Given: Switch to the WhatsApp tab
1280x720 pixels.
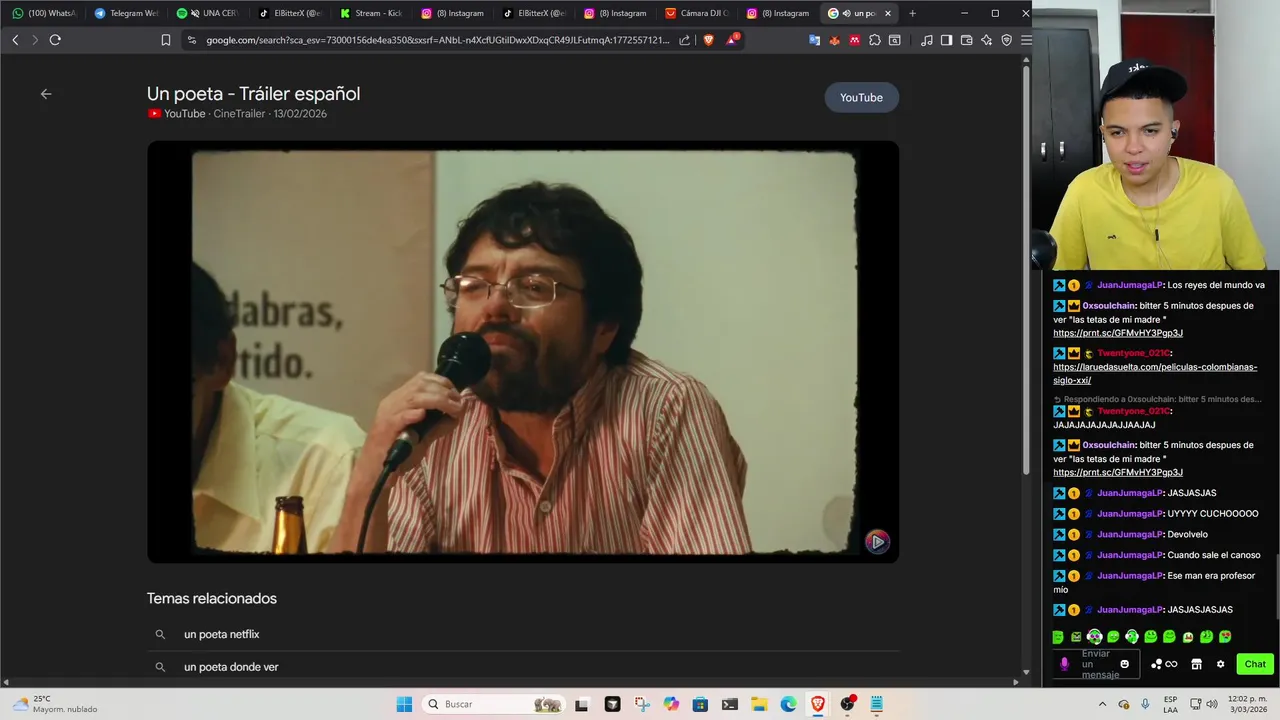Looking at the screenshot, I should click(x=44, y=13).
